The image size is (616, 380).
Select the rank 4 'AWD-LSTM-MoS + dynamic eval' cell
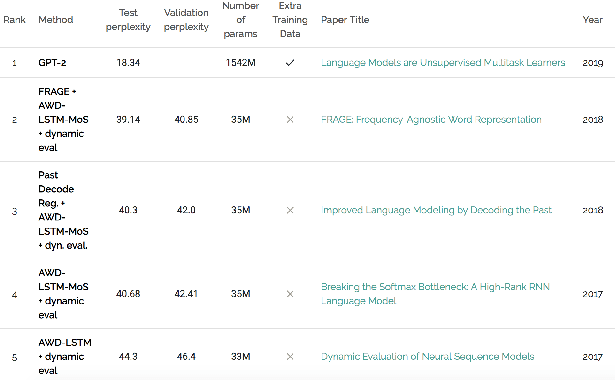[63, 294]
